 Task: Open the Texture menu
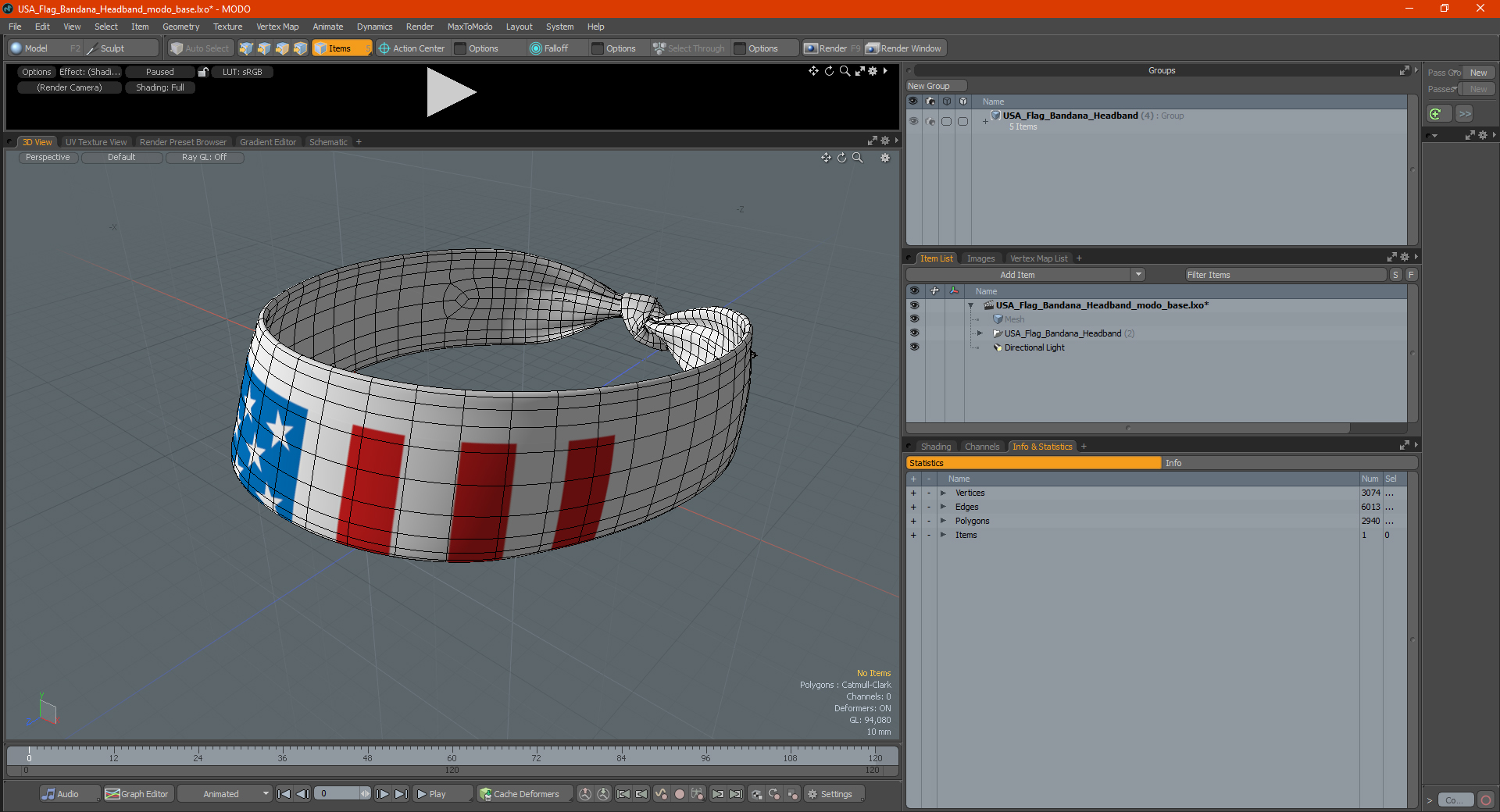(x=227, y=27)
